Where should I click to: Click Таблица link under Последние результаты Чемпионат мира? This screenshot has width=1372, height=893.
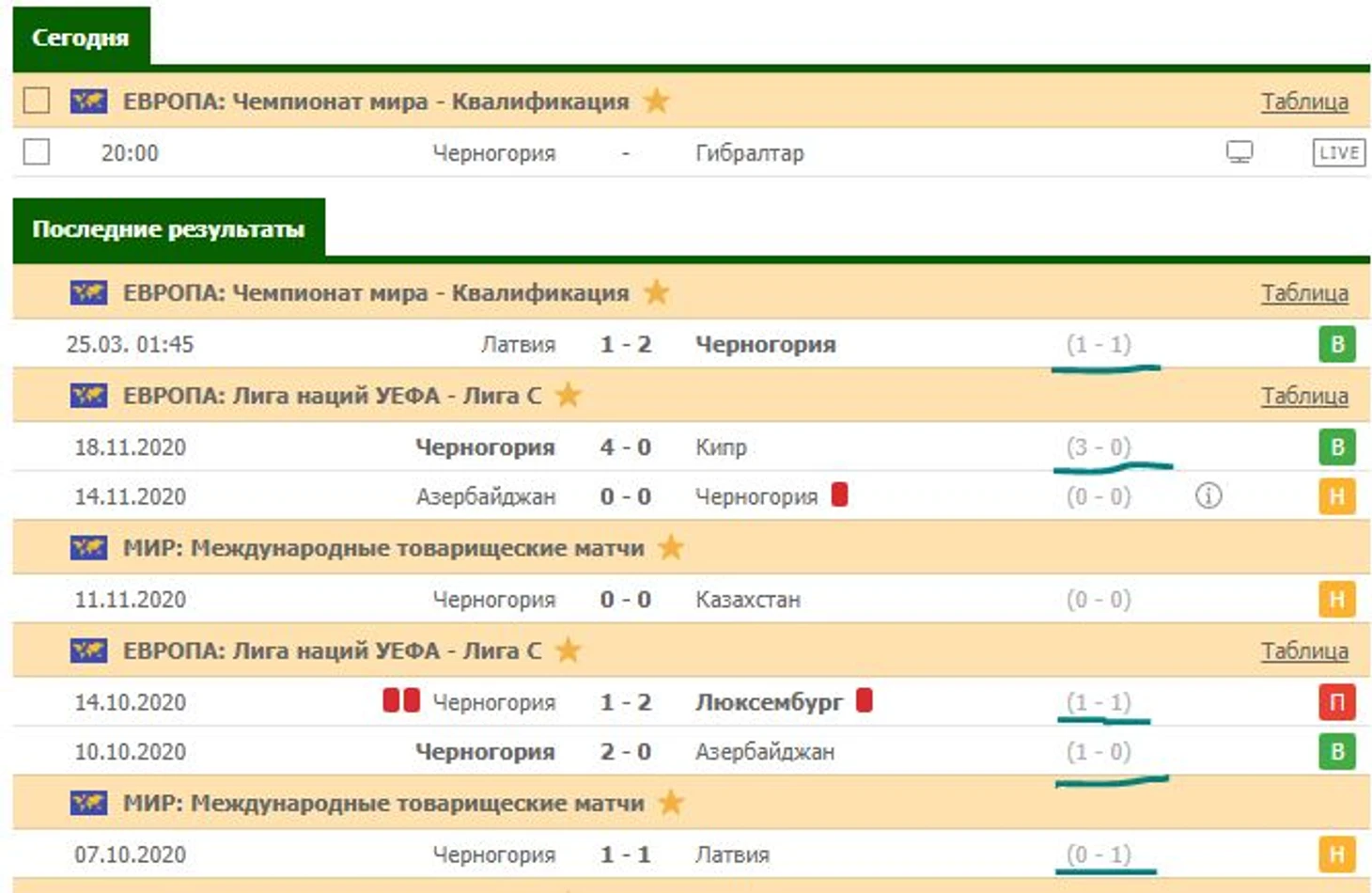click(x=1304, y=293)
